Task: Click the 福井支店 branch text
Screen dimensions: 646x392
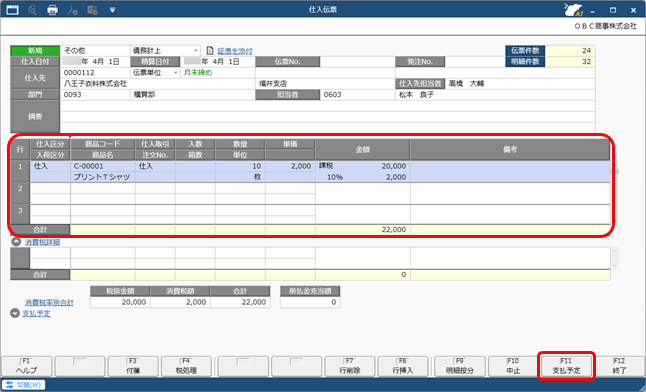Action: [x=273, y=84]
